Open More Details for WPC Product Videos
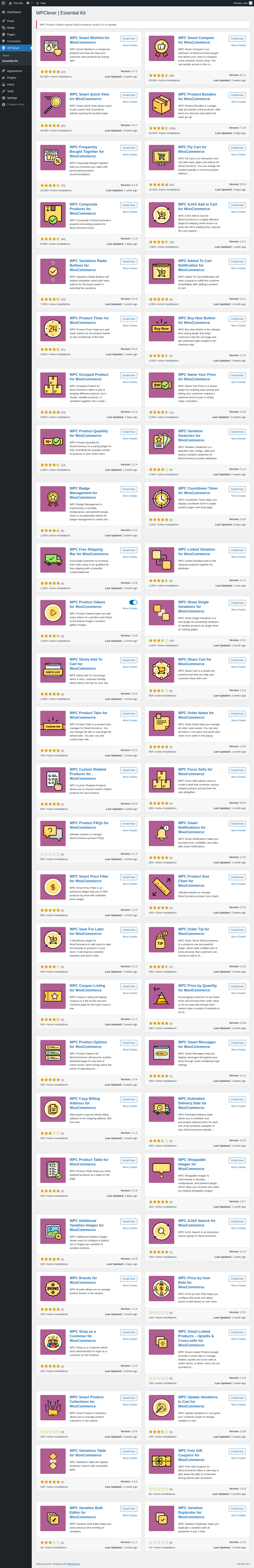 (x=130, y=609)
